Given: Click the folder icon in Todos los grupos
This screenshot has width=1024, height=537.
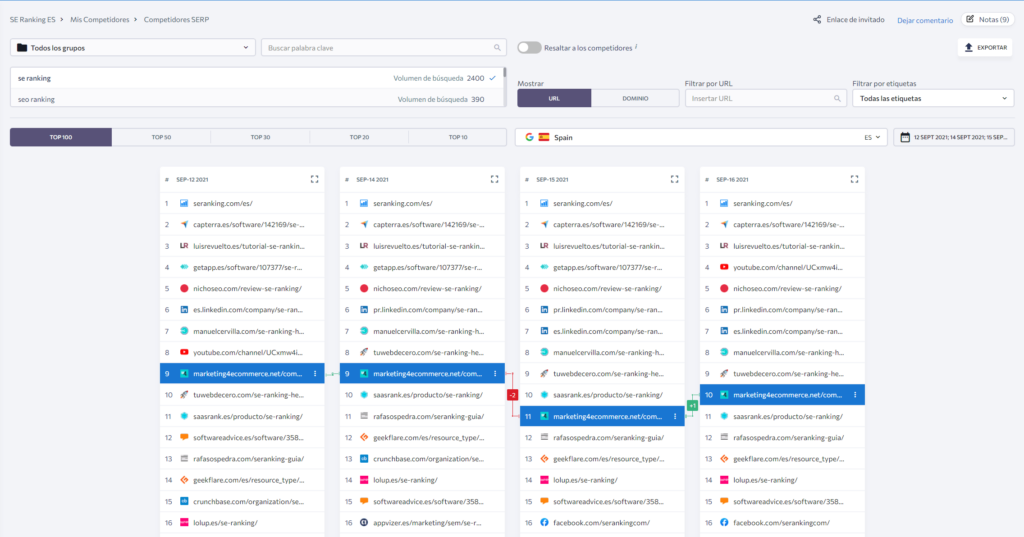Looking at the screenshot, I should (22, 48).
